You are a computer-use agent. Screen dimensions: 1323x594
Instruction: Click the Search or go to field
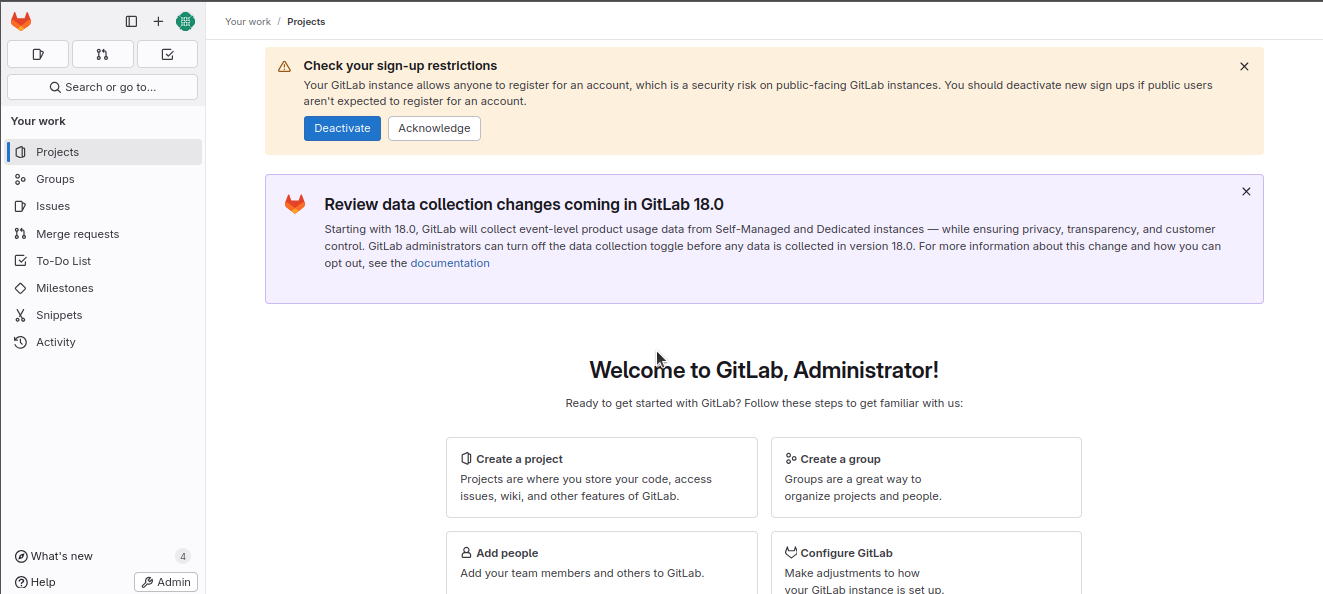(x=102, y=87)
